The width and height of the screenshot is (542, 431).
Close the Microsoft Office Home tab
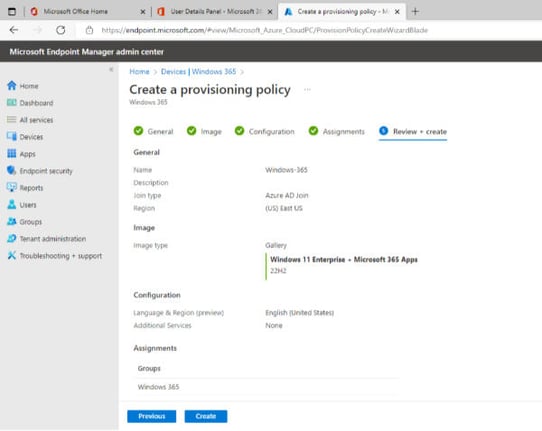143,12
